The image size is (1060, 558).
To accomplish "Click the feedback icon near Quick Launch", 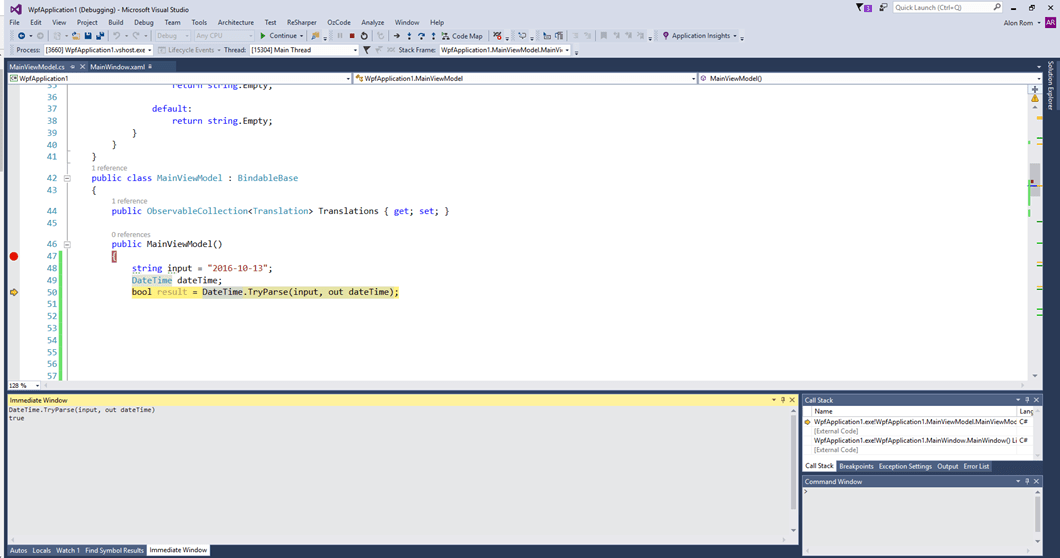I will point(883,7).
